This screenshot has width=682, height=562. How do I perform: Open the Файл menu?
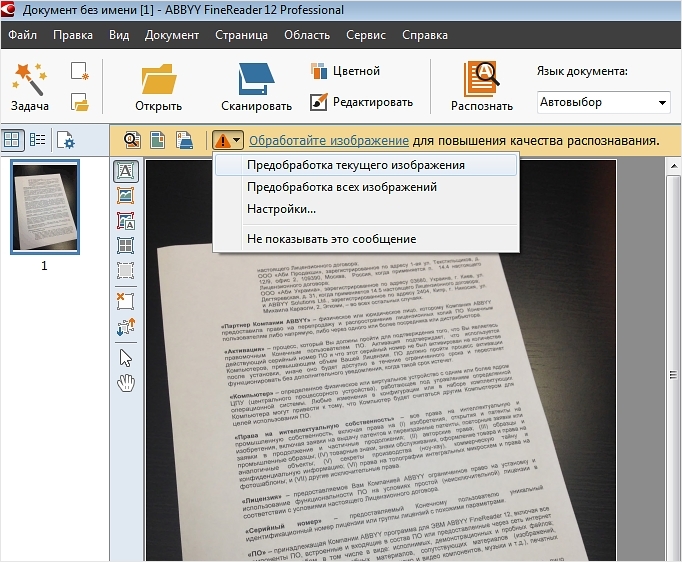click(23, 35)
